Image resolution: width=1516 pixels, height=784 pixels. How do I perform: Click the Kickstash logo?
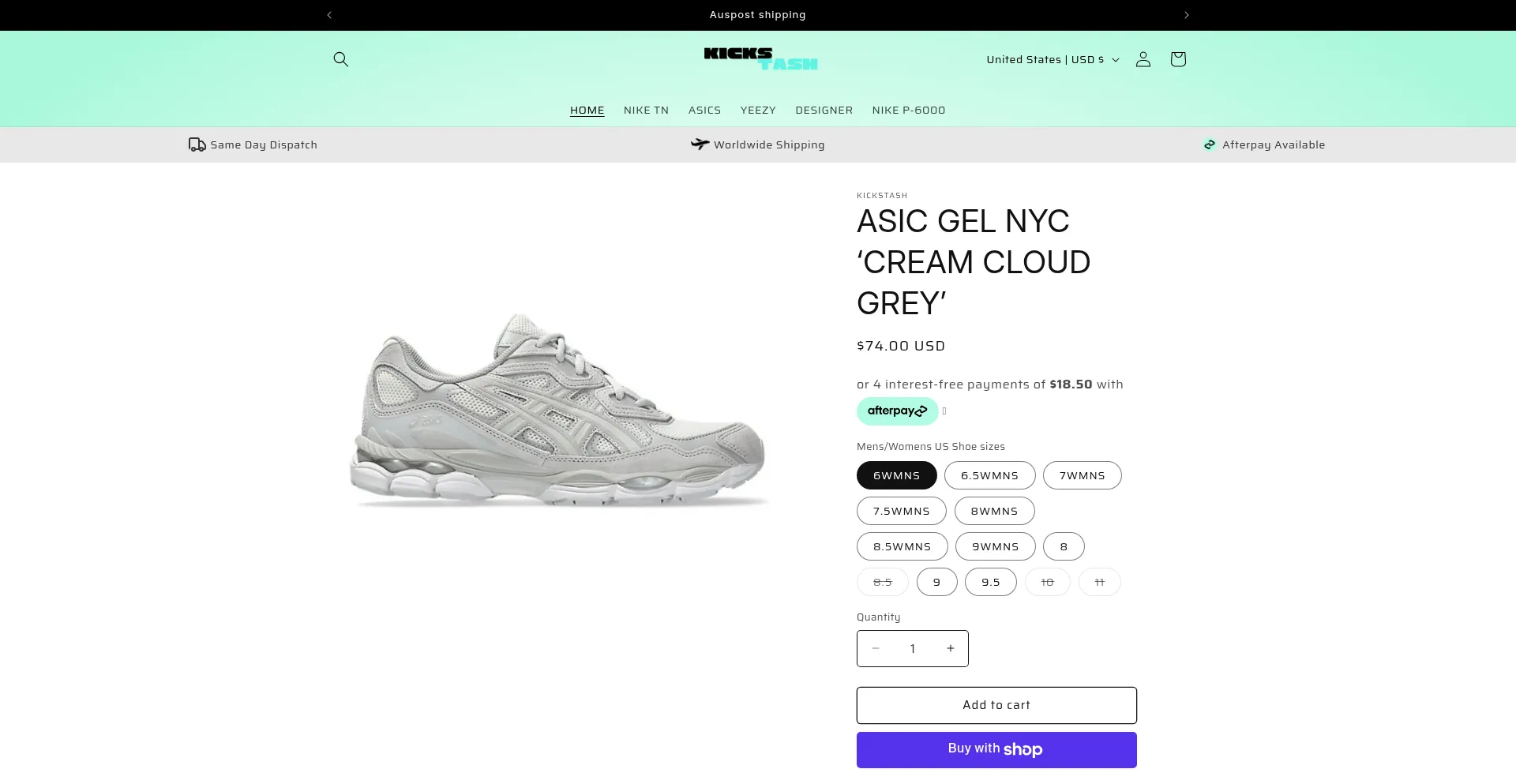760,58
